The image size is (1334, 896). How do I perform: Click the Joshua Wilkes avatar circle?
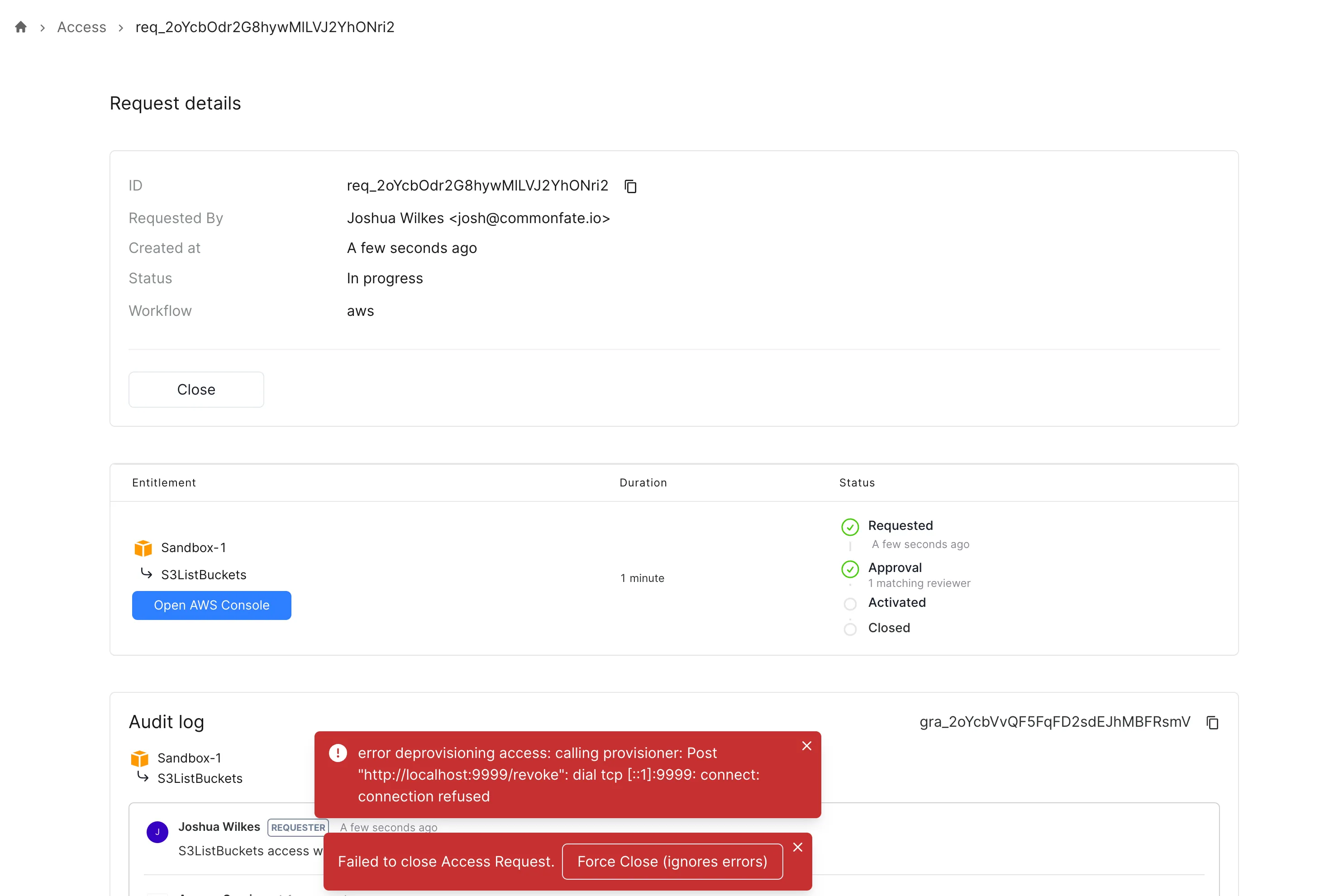pyautogui.click(x=157, y=832)
